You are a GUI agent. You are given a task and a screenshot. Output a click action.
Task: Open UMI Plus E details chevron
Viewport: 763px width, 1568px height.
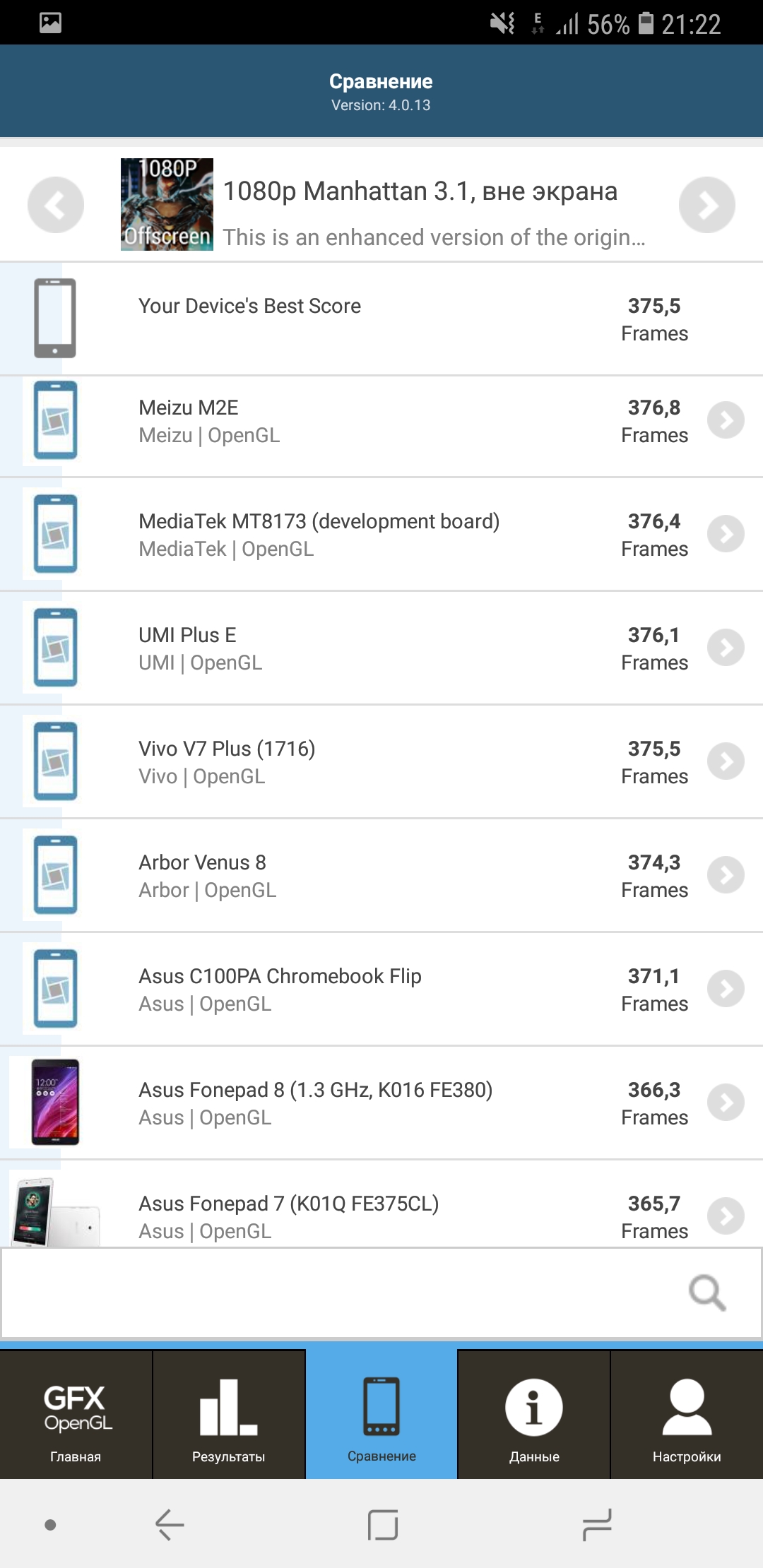pyautogui.click(x=726, y=648)
